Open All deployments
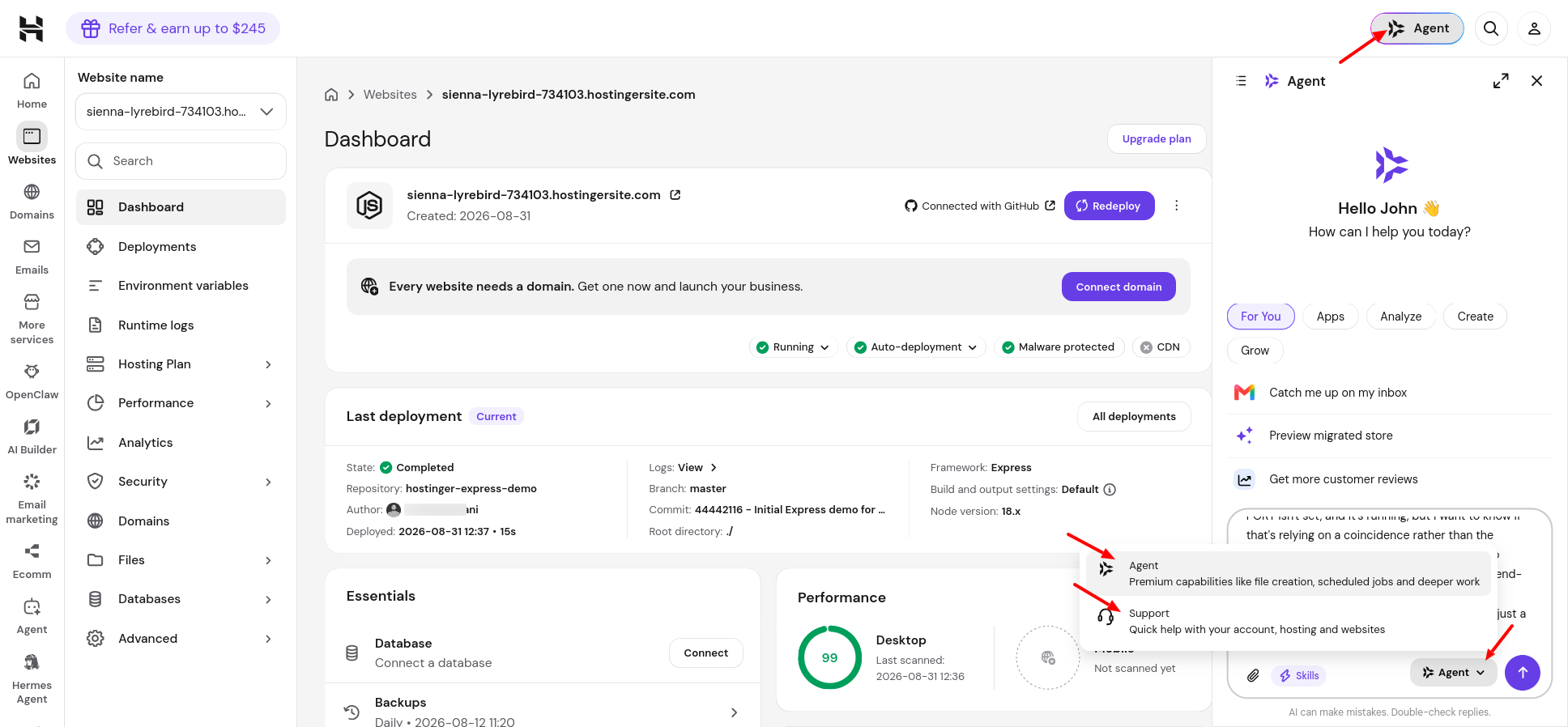Screen dimensions: 1568x727 (x=1134, y=417)
